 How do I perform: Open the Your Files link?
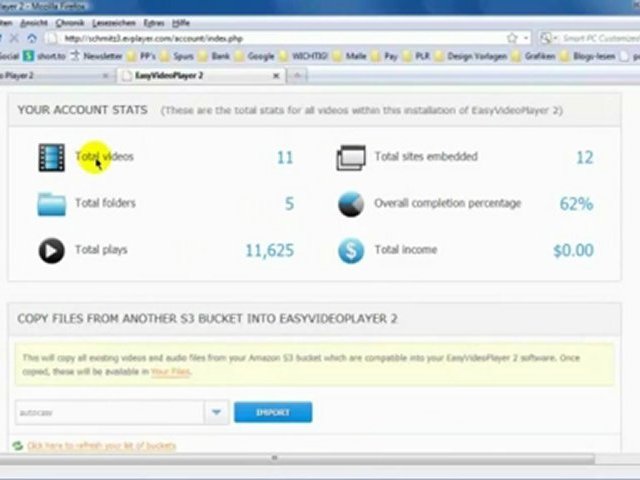tap(168, 372)
